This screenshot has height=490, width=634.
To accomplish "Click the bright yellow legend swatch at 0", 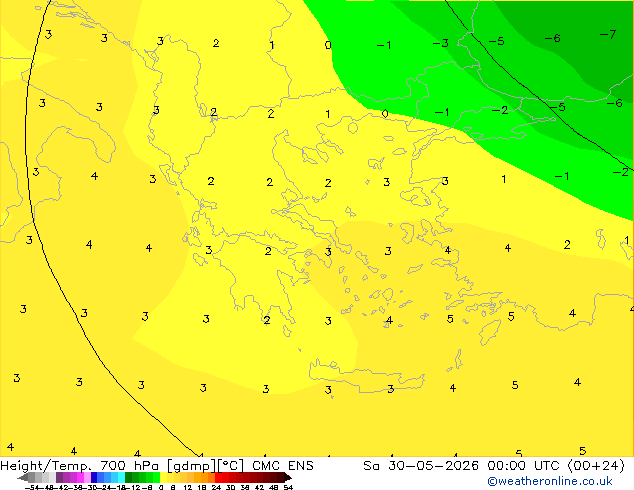I will [163, 477].
